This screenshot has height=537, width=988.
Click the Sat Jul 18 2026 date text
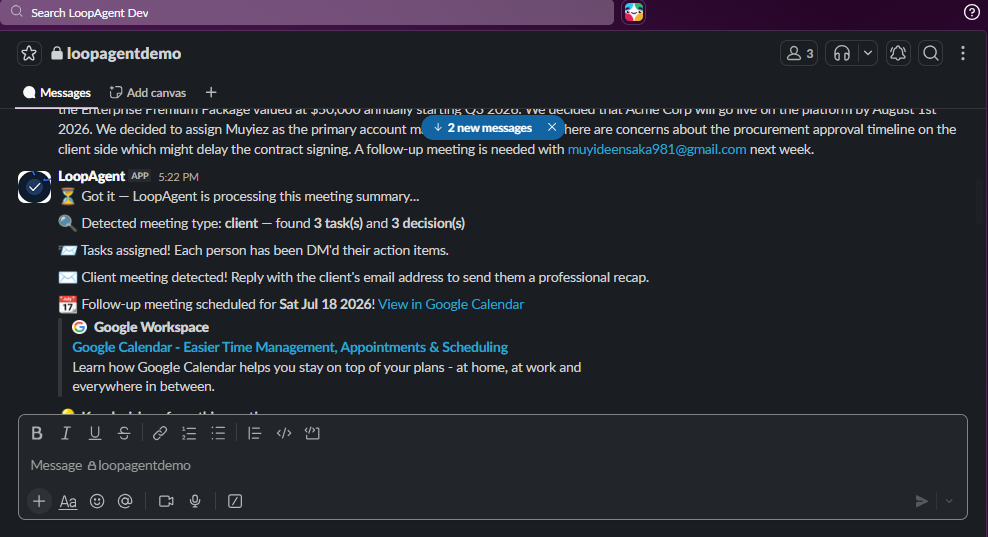point(325,304)
